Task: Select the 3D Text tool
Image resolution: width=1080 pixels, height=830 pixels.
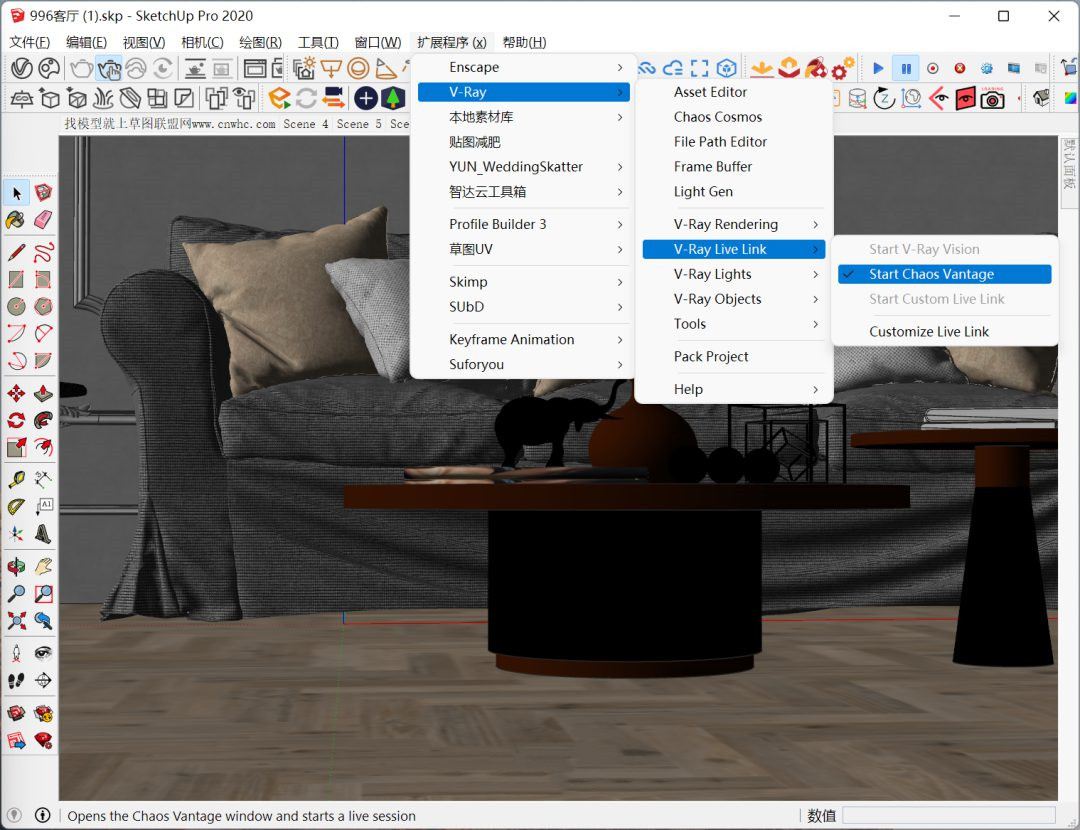Action: tap(43, 534)
